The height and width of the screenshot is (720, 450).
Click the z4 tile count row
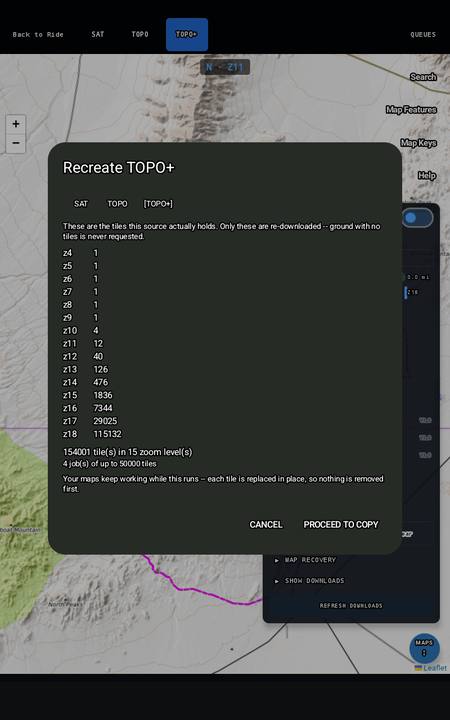coord(81,253)
